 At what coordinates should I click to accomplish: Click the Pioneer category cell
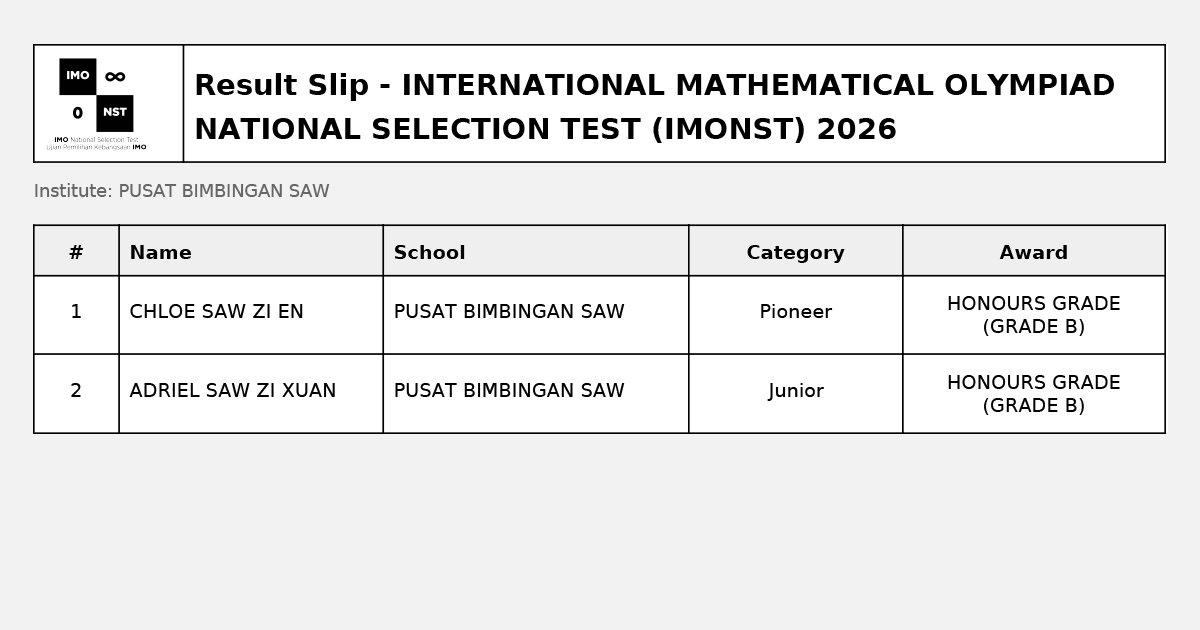pos(796,315)
